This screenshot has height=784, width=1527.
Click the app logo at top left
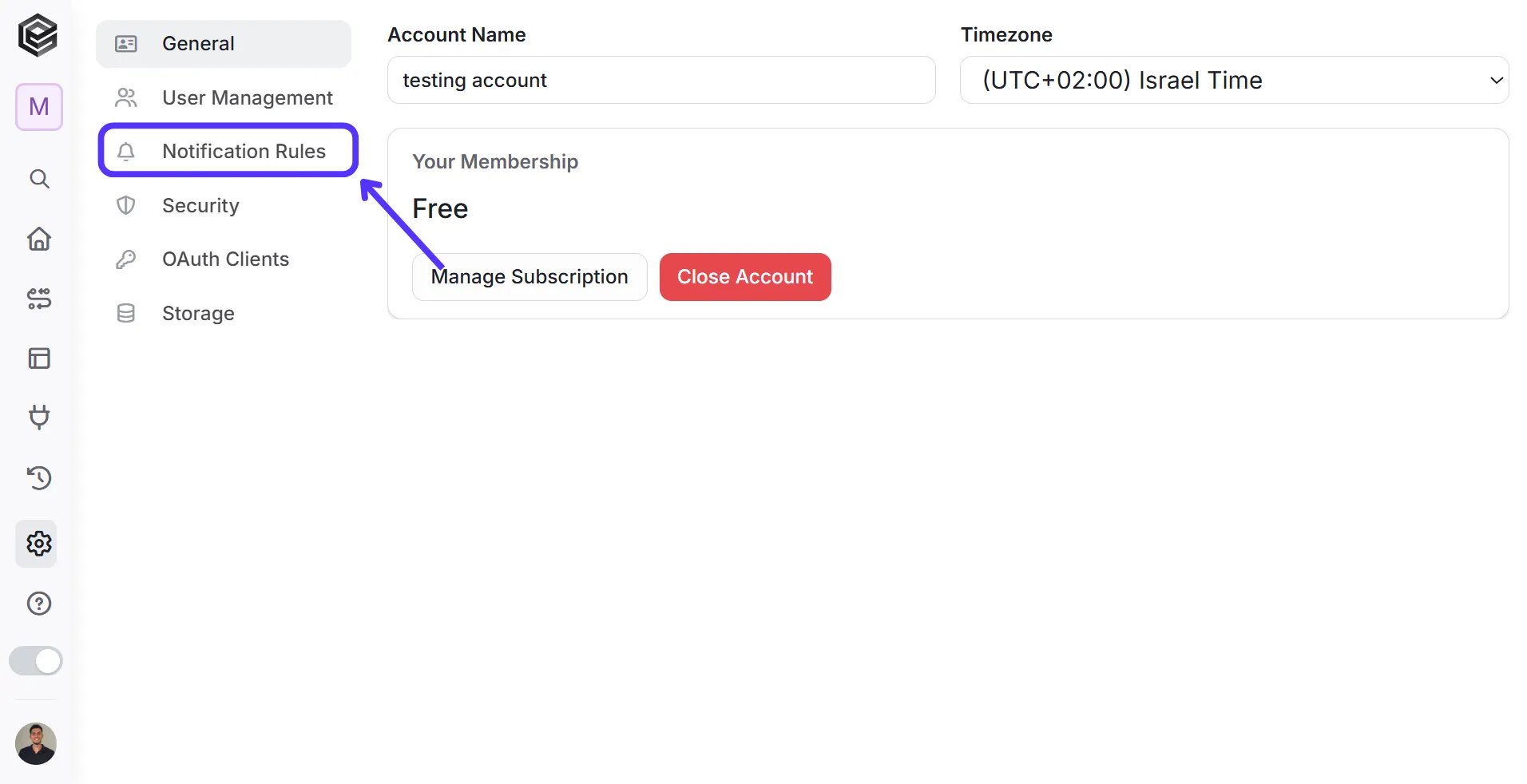pos(38,36)
